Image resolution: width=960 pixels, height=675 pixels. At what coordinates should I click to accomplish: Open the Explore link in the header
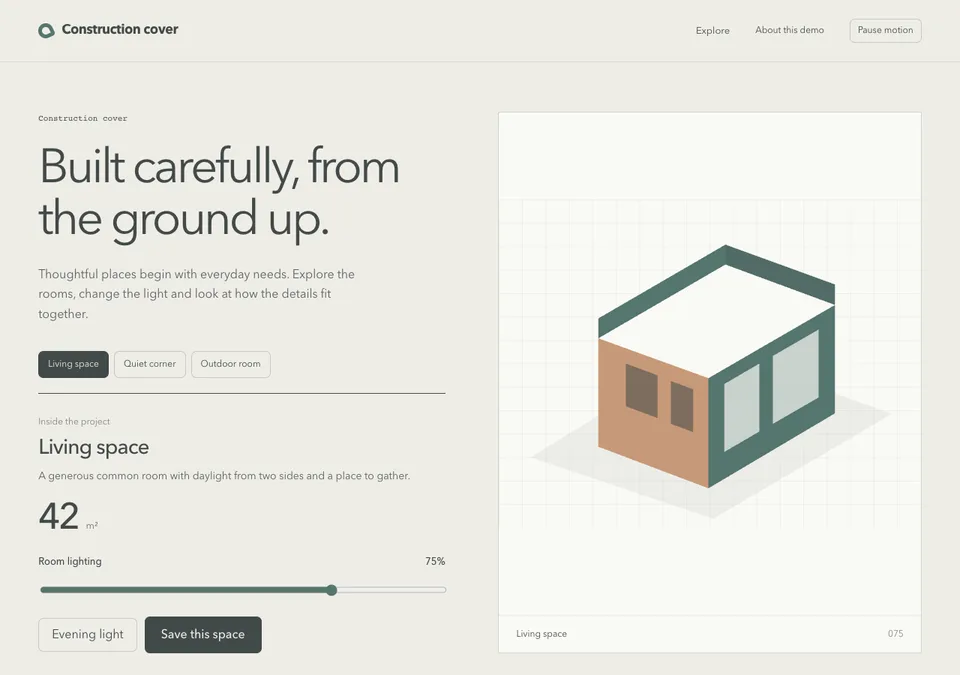point(713,30)
